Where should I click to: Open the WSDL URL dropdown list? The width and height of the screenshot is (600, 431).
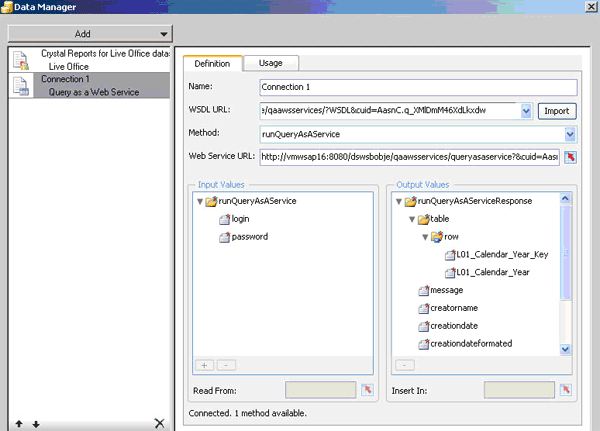(x=526, y=110)
